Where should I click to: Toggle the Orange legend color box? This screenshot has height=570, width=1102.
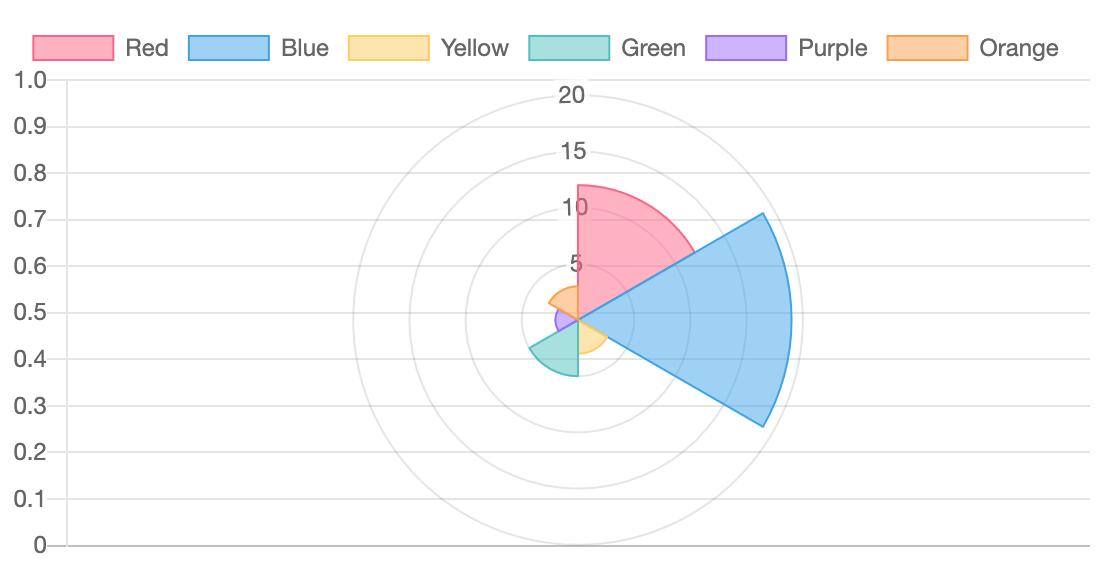point(928,48)
